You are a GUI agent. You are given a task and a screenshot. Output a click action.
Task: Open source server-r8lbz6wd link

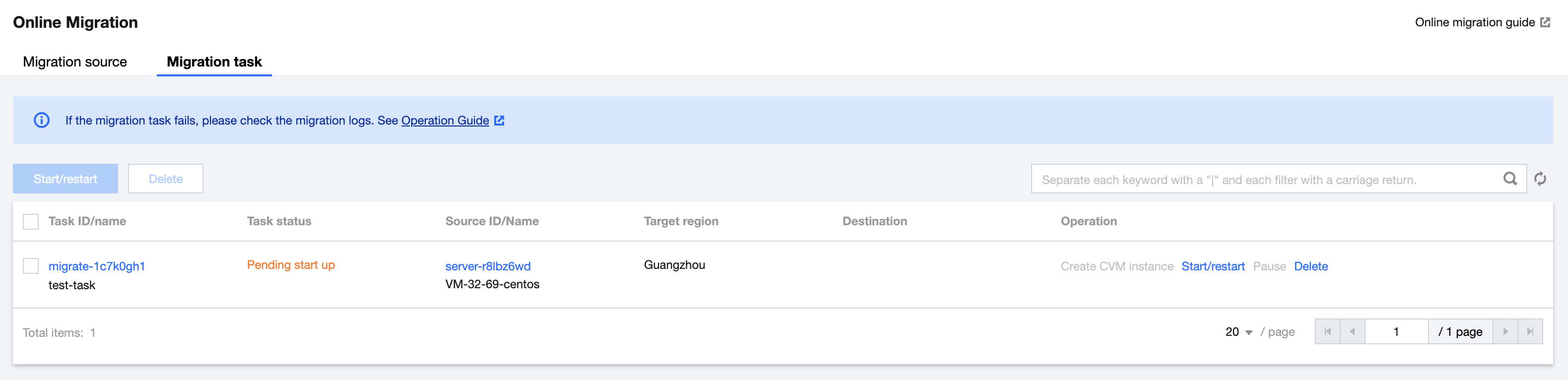pos(488,266)
